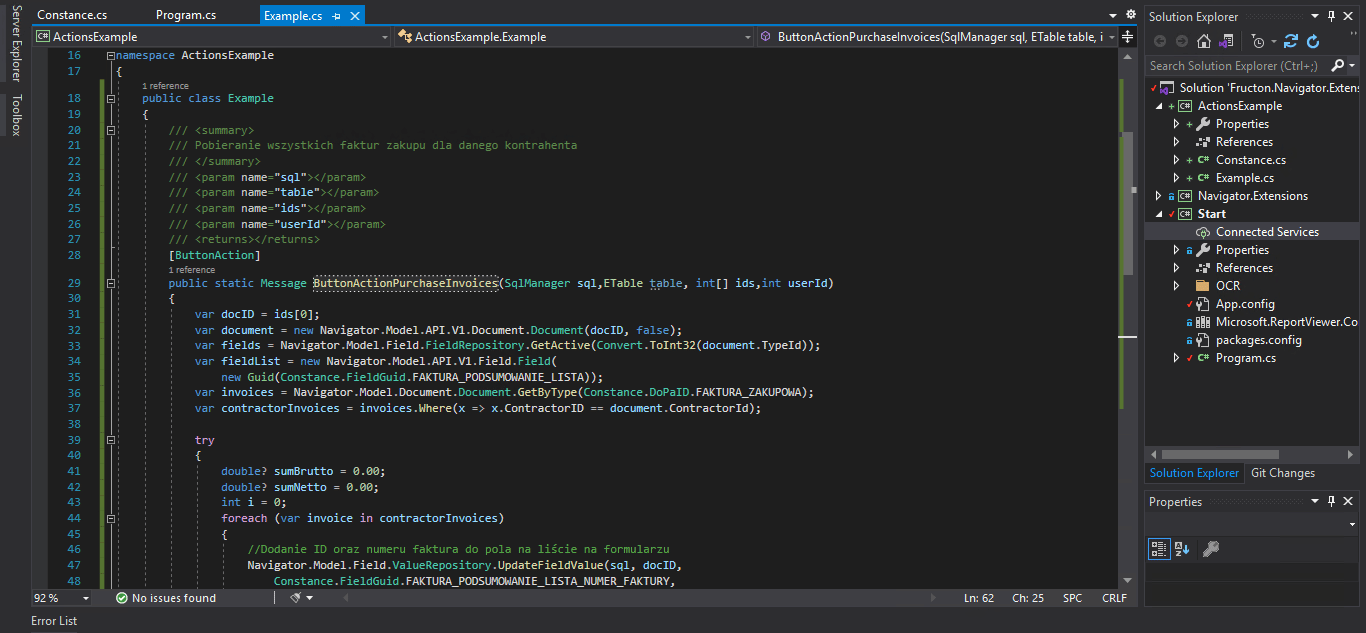
Task: Click the Home icon in Solution Explorer
Action: [1203, 41]
